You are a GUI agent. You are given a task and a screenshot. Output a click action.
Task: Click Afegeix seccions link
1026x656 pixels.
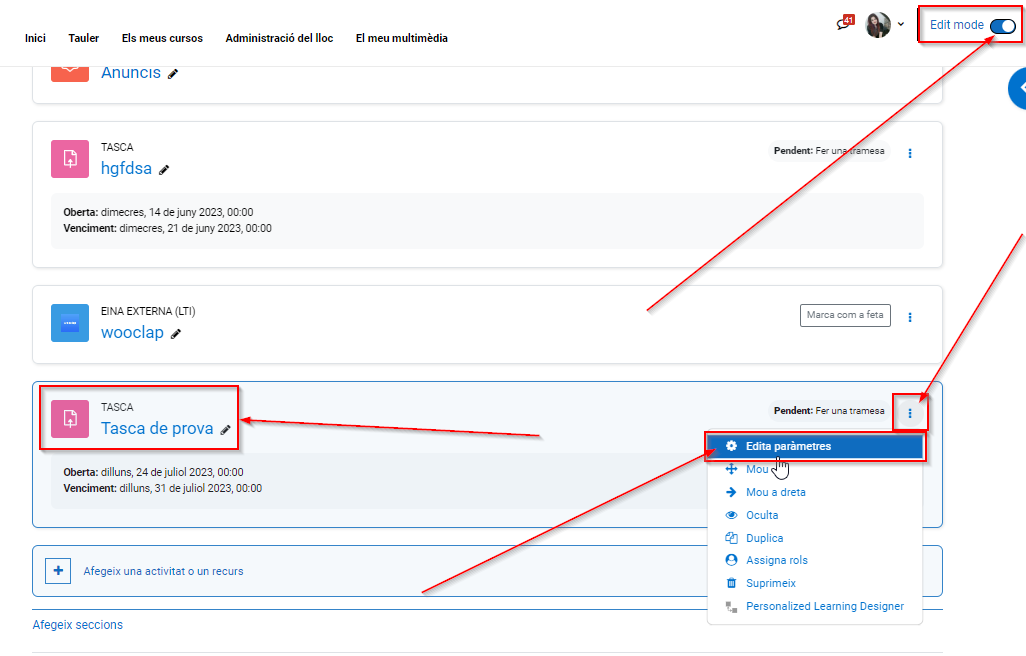pyautogui.click(x=78, y=625)
